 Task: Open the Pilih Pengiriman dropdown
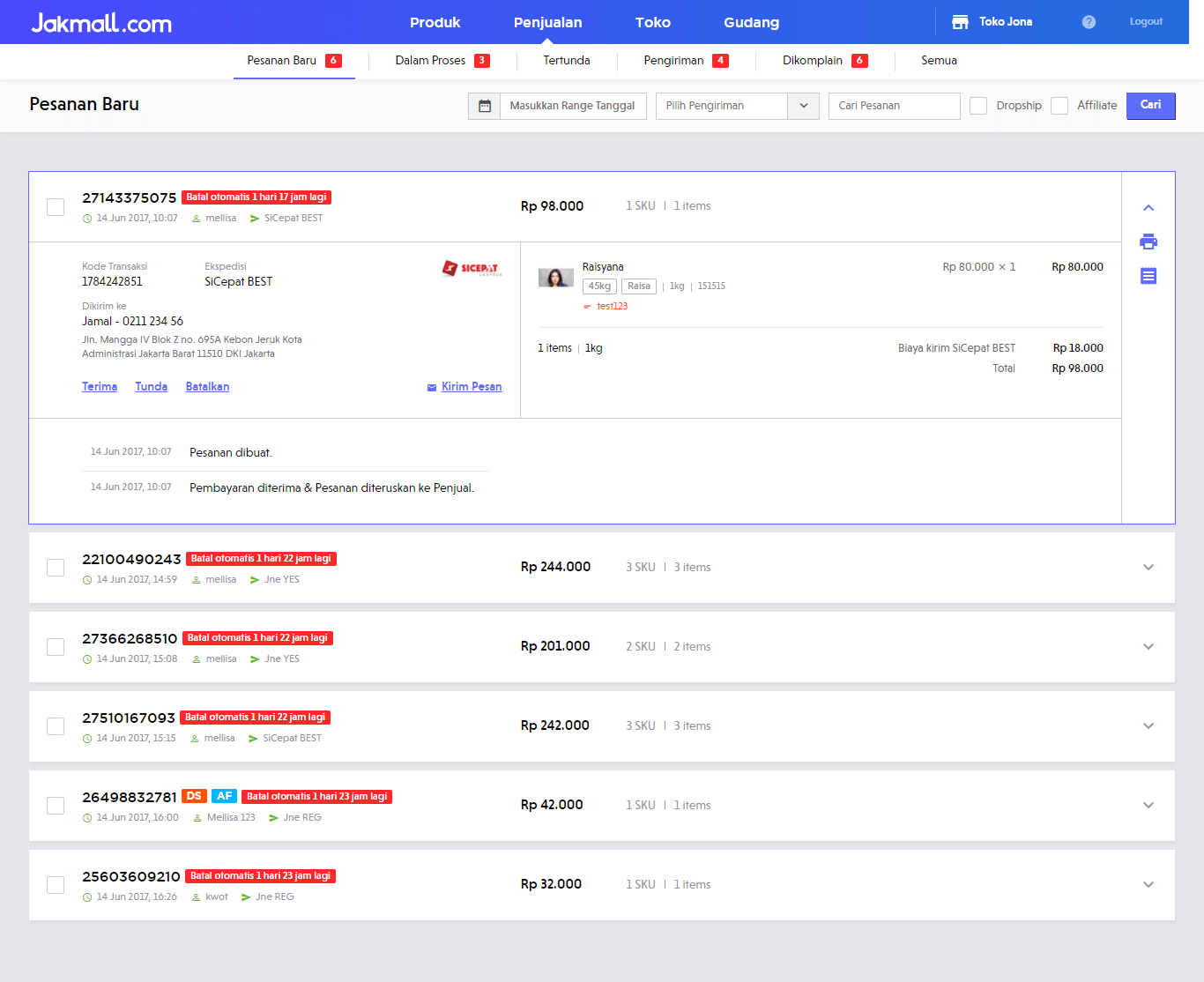(x=738, y=106)
